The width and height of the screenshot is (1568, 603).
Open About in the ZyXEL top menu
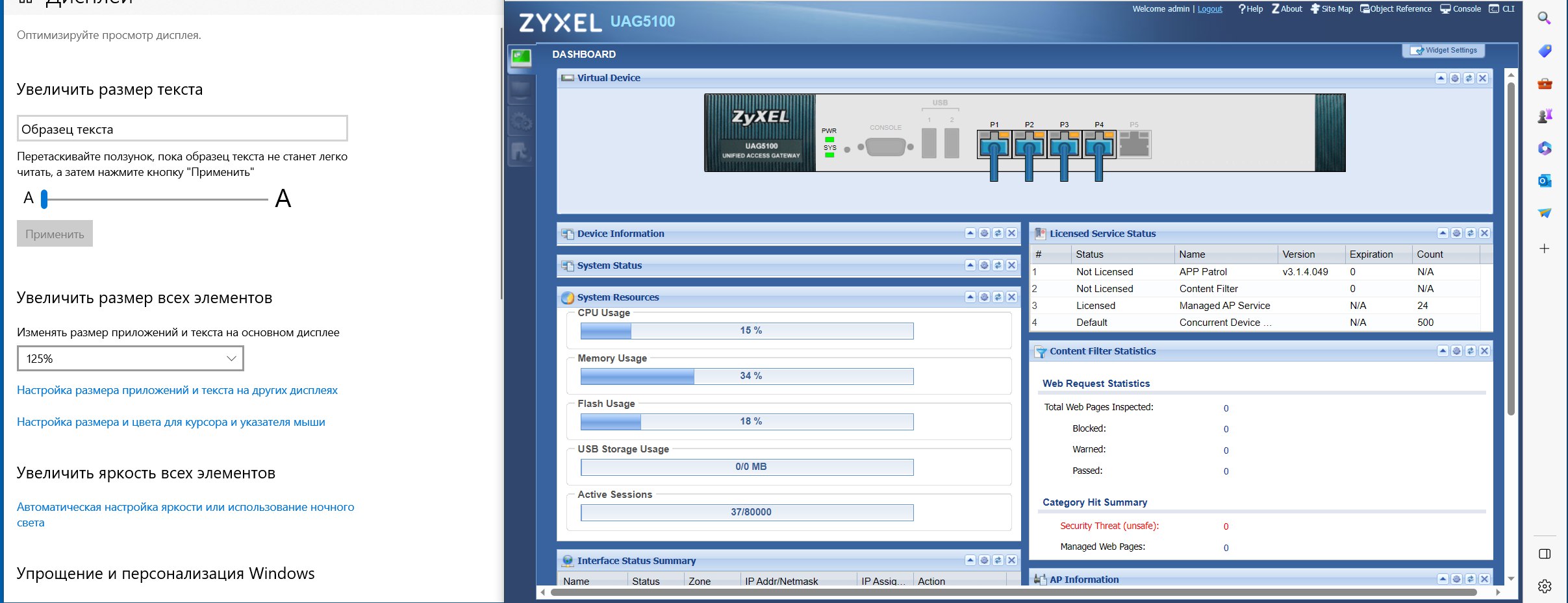point(1287,9)
